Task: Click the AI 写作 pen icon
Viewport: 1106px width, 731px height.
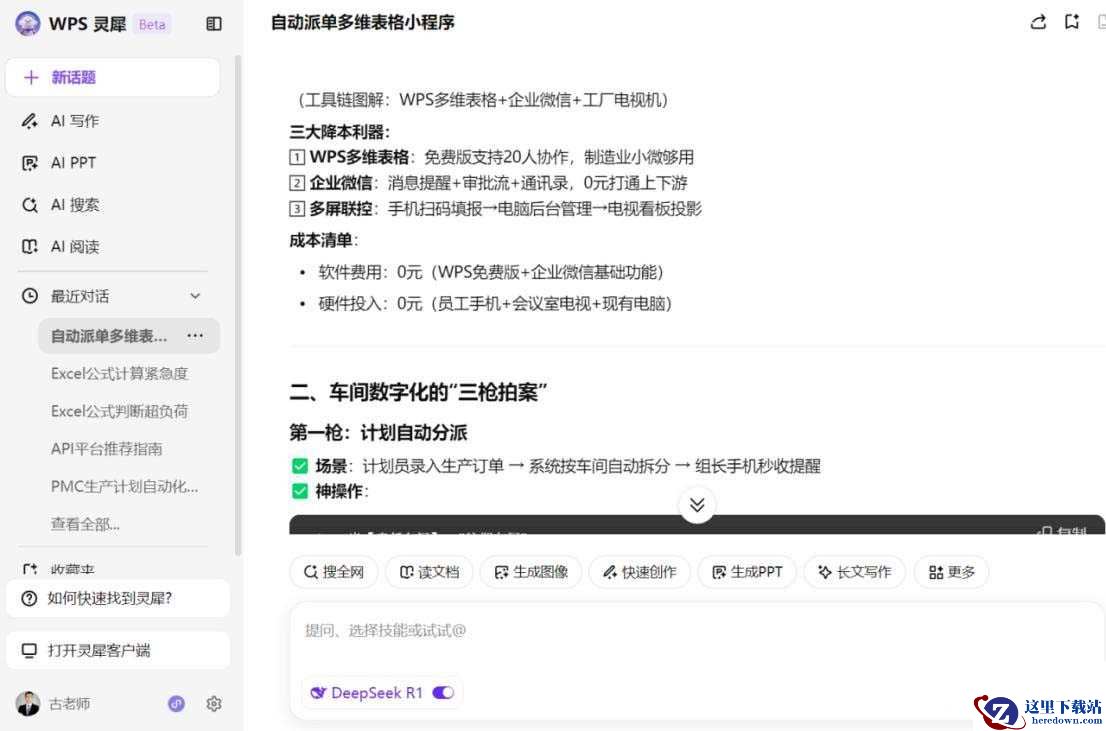Action: point(30,121)
